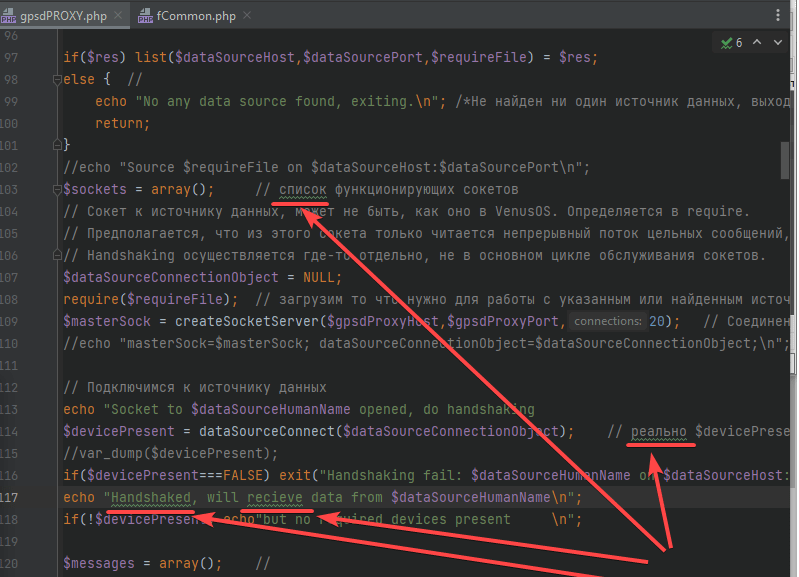Click the fold end marker at line 106
The image size is (799, 577).
[x=57, y=255]
